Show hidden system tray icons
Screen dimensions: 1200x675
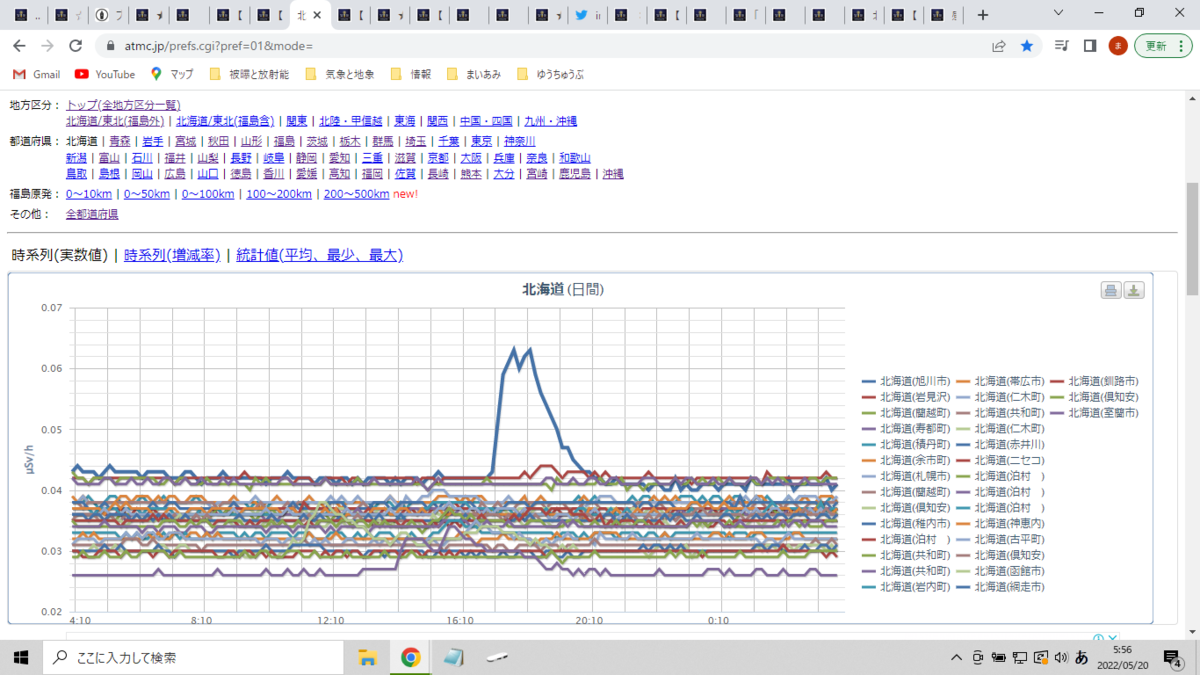(958, 657)
